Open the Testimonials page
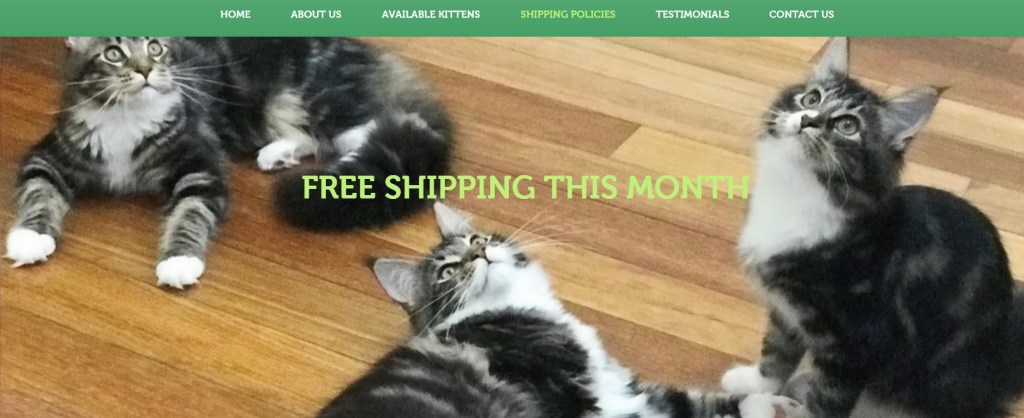The height and width of the screenshot is (418, 1024). [692, 14]
